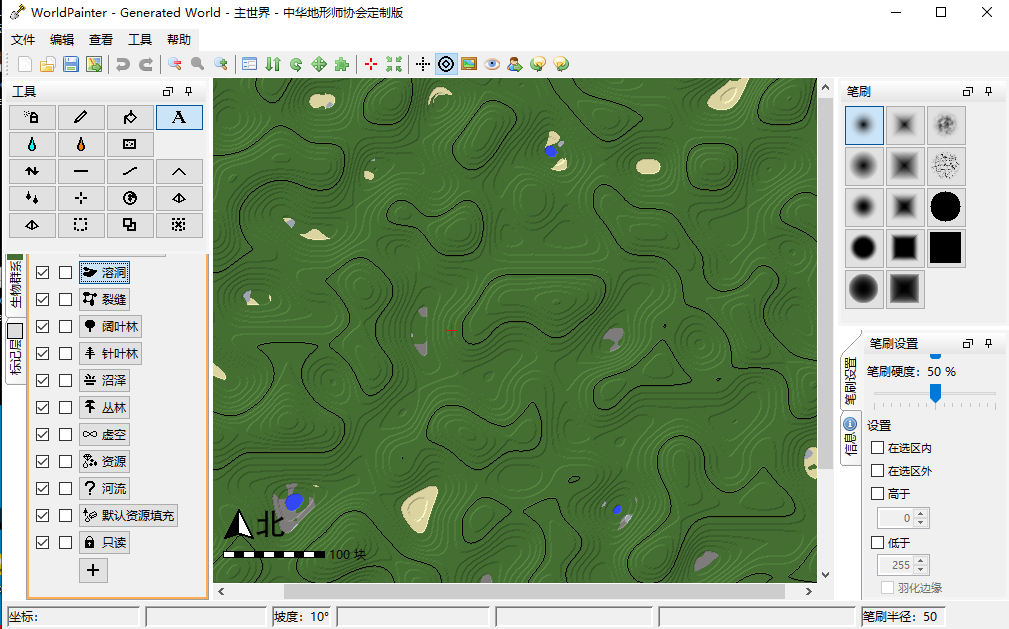Enable the 在选区内 checkbox
This screenshot has width=1009, height=629.
pos(878,448)
